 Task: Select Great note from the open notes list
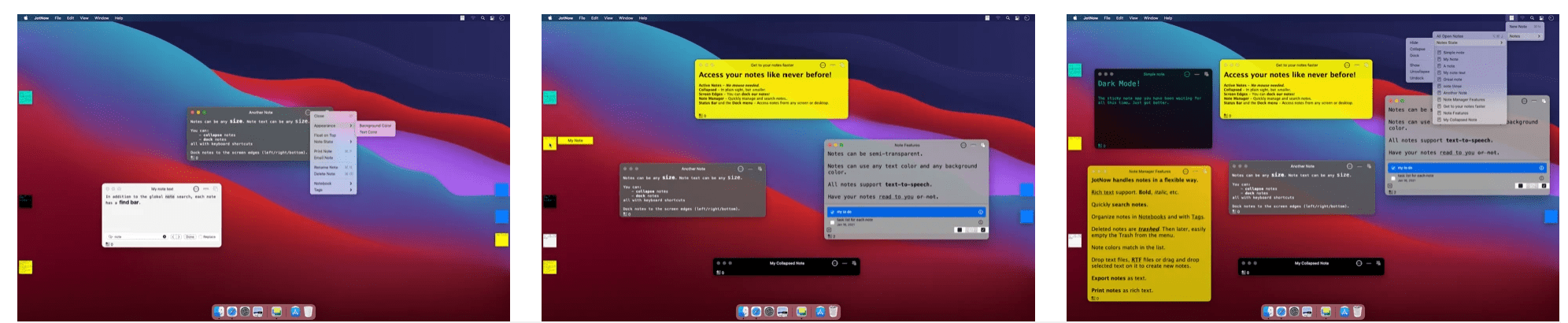pos(1452,80)
